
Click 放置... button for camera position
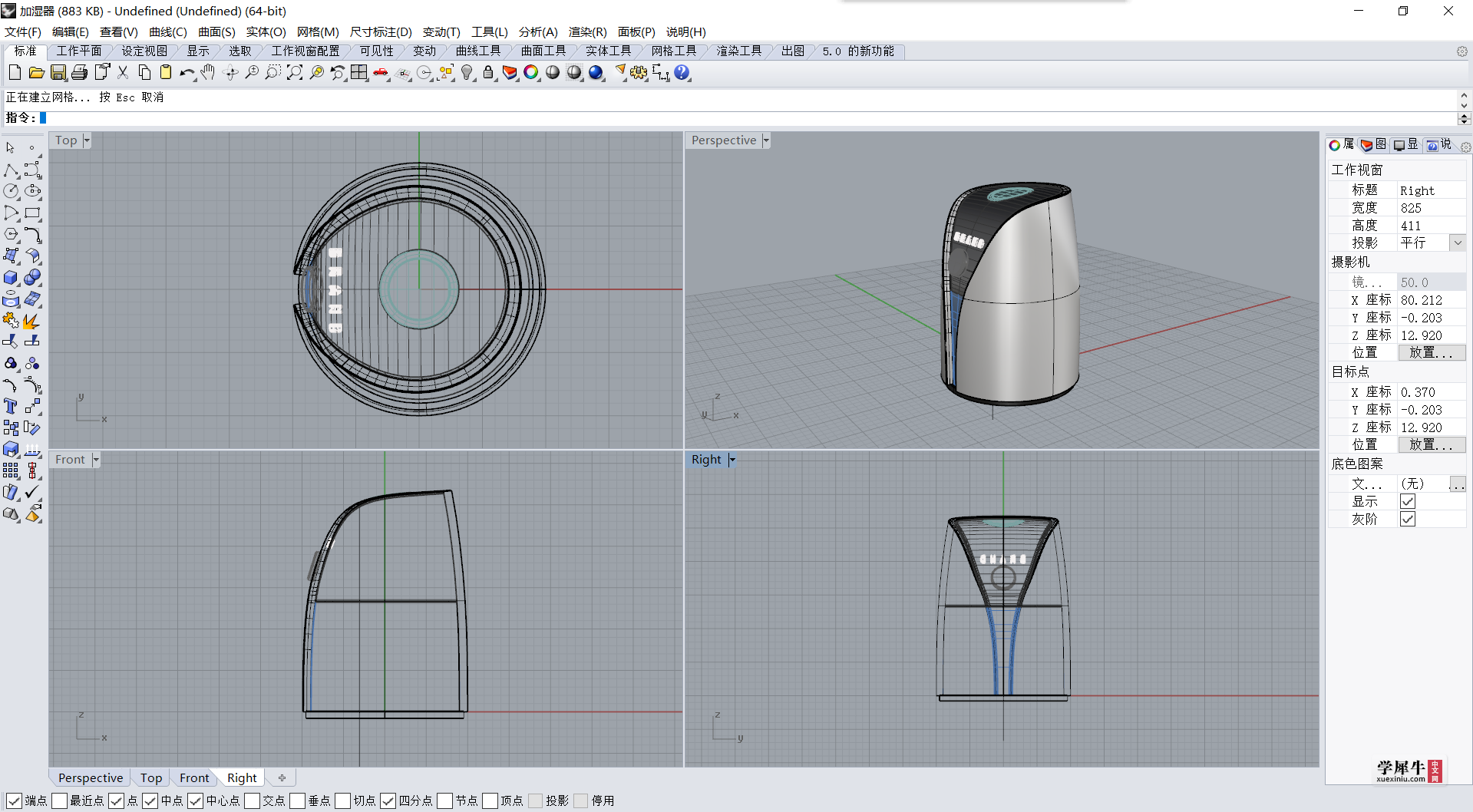pos(1432,352)
